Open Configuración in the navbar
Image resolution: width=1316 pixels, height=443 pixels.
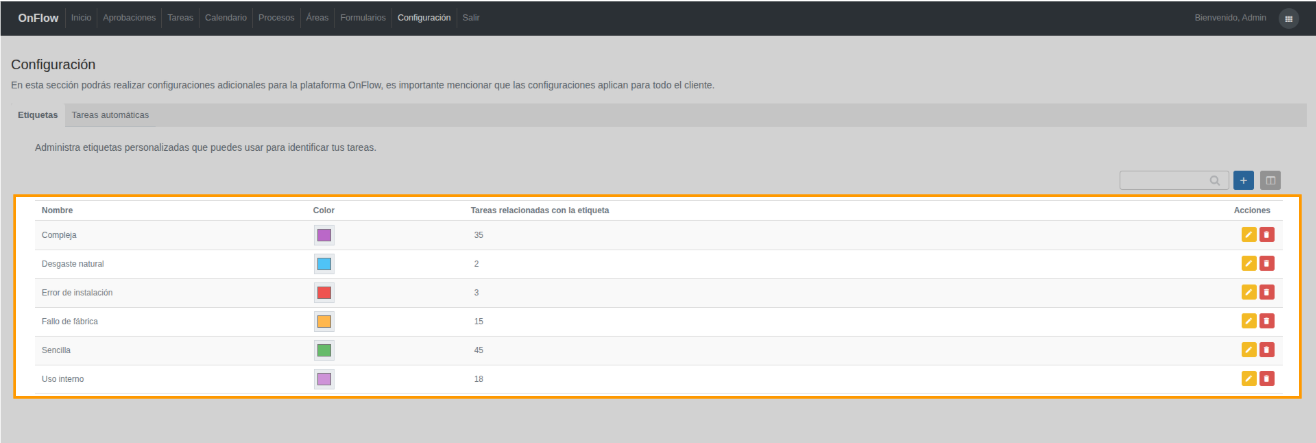click(x=424, y=18)
